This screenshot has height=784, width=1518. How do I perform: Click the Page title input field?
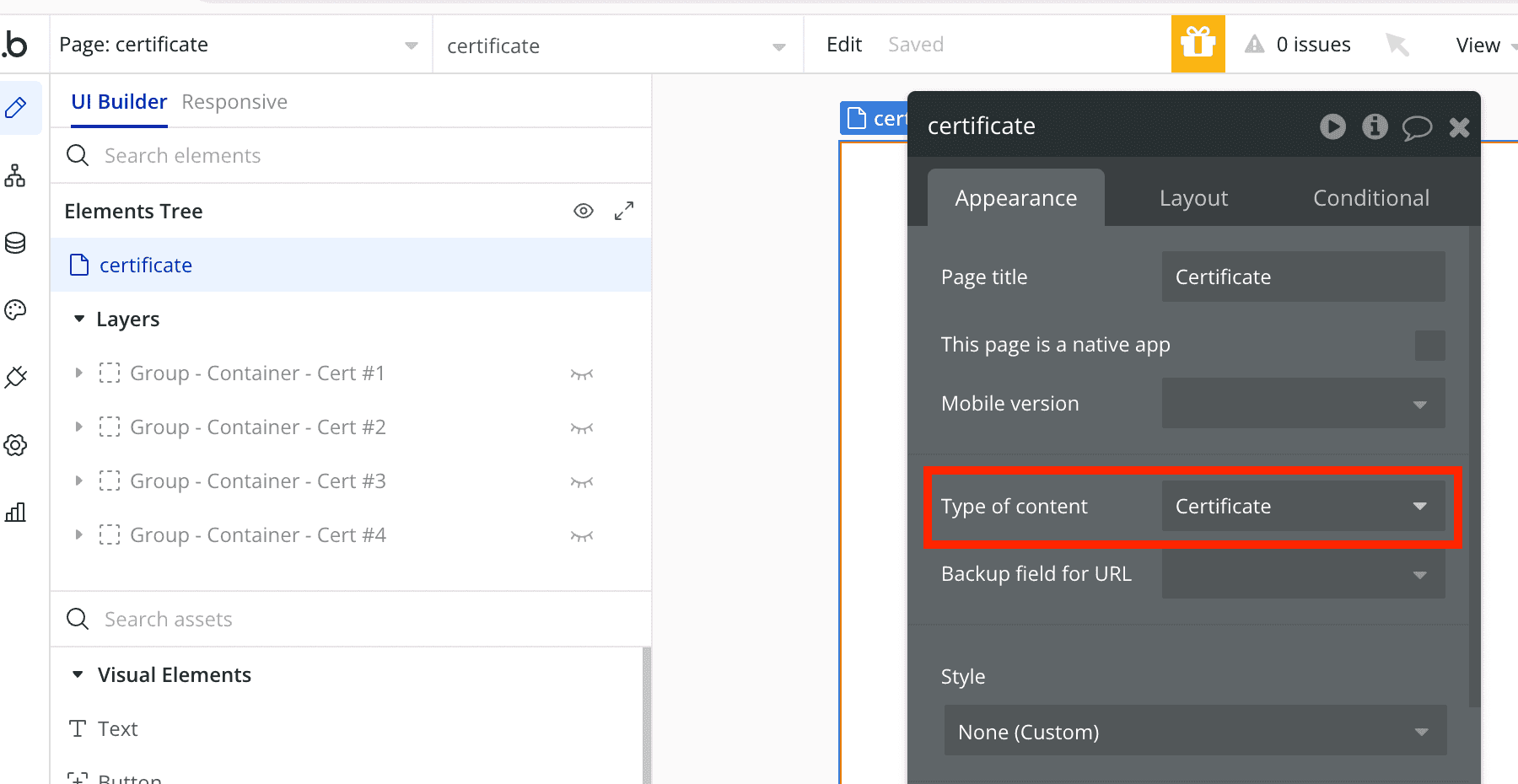[x=1303, y=277]
